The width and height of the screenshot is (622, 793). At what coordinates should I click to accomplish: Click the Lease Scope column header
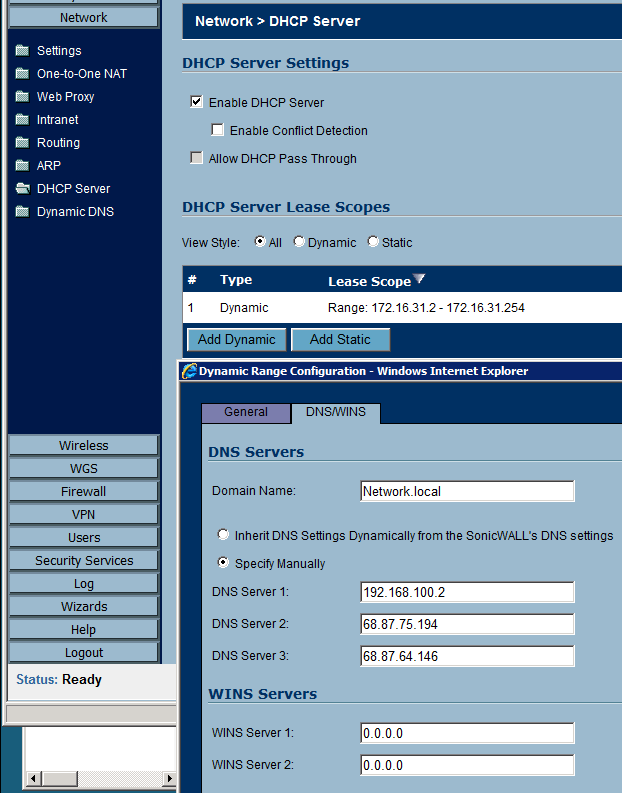click(x=370, y=281)
